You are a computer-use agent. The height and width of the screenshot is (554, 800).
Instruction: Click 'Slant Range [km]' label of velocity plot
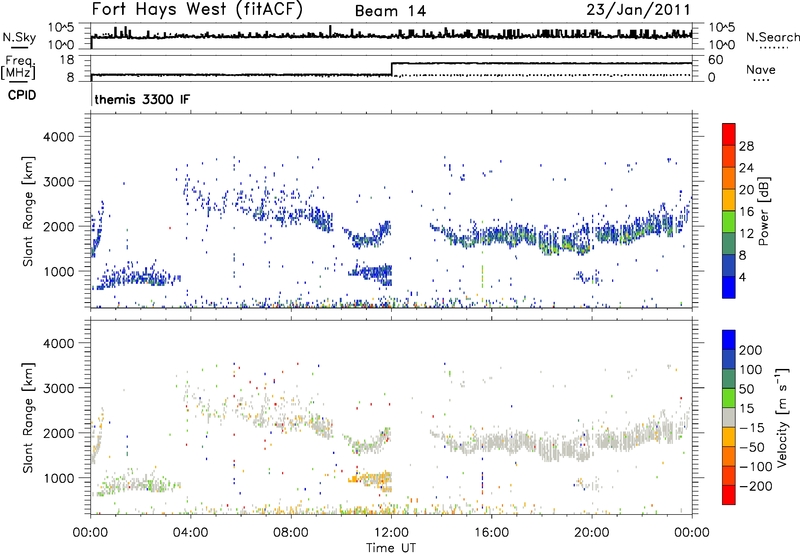[28, 418]
